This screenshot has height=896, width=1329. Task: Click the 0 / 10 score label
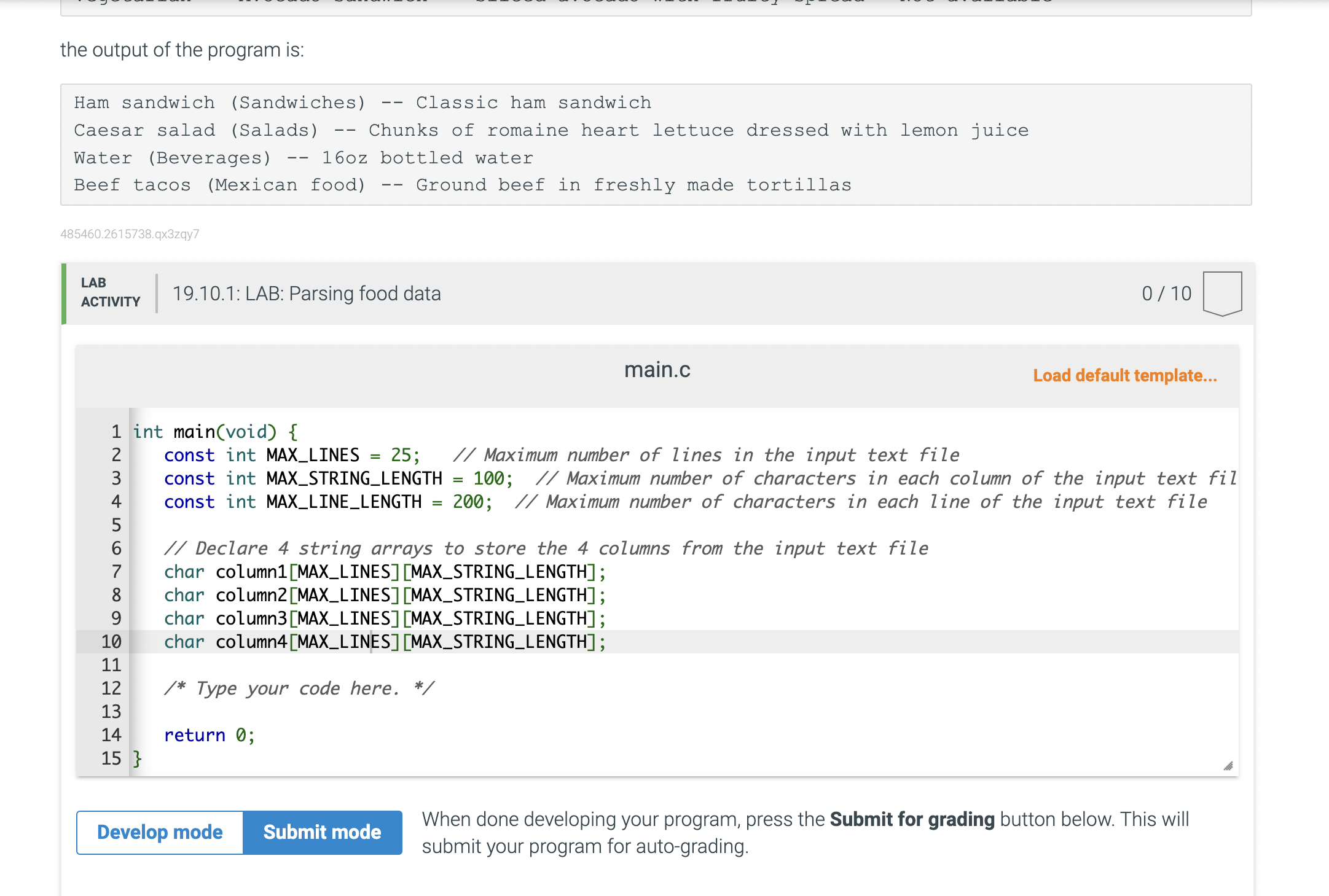tap(1166, 294)
